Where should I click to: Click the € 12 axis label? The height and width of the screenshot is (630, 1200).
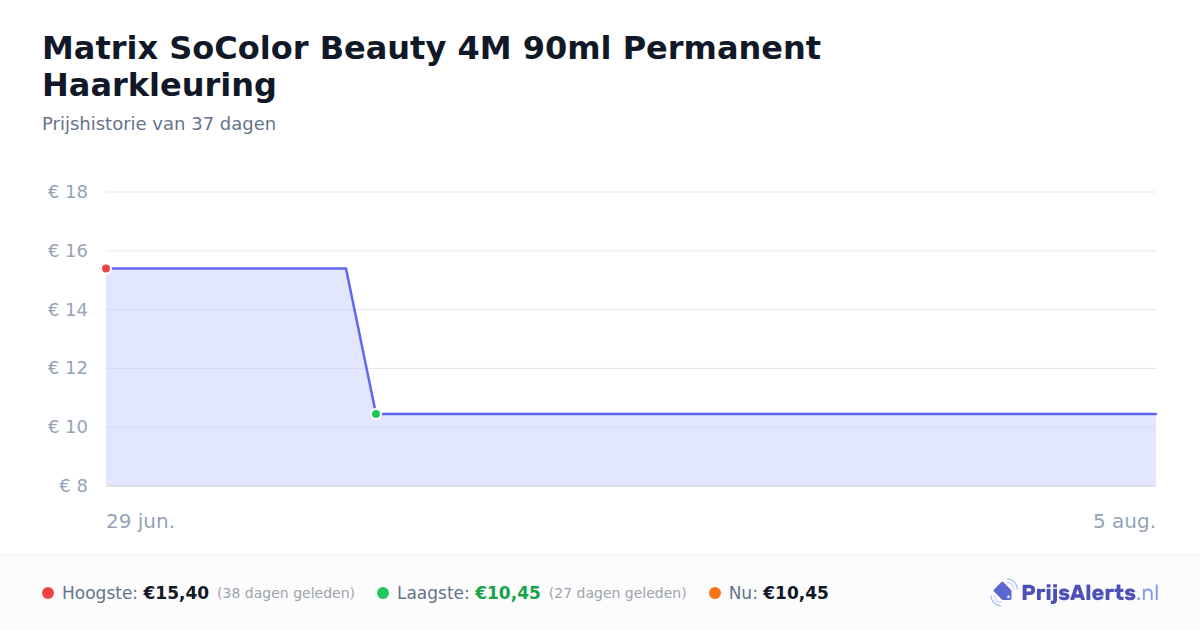[x=68, y=368]
